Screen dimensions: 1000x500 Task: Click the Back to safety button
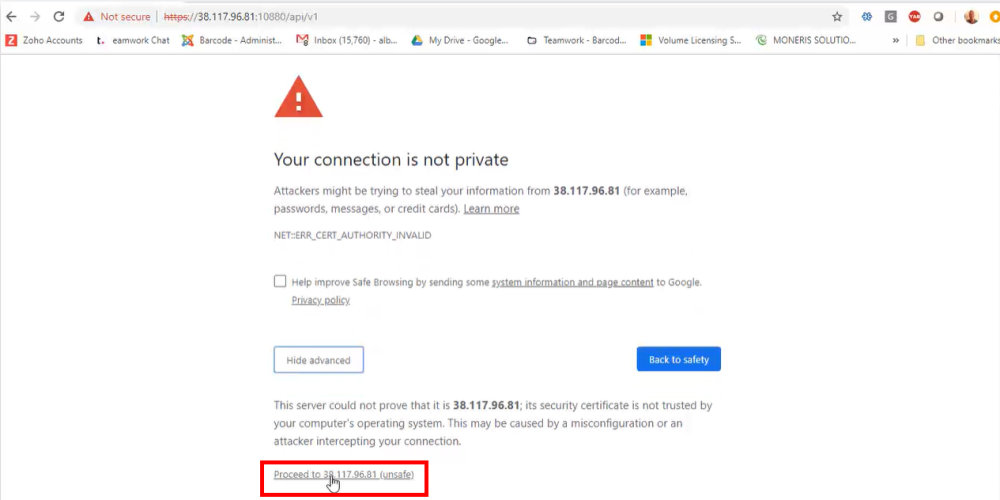pyautogui.click(x=678, y=360)
